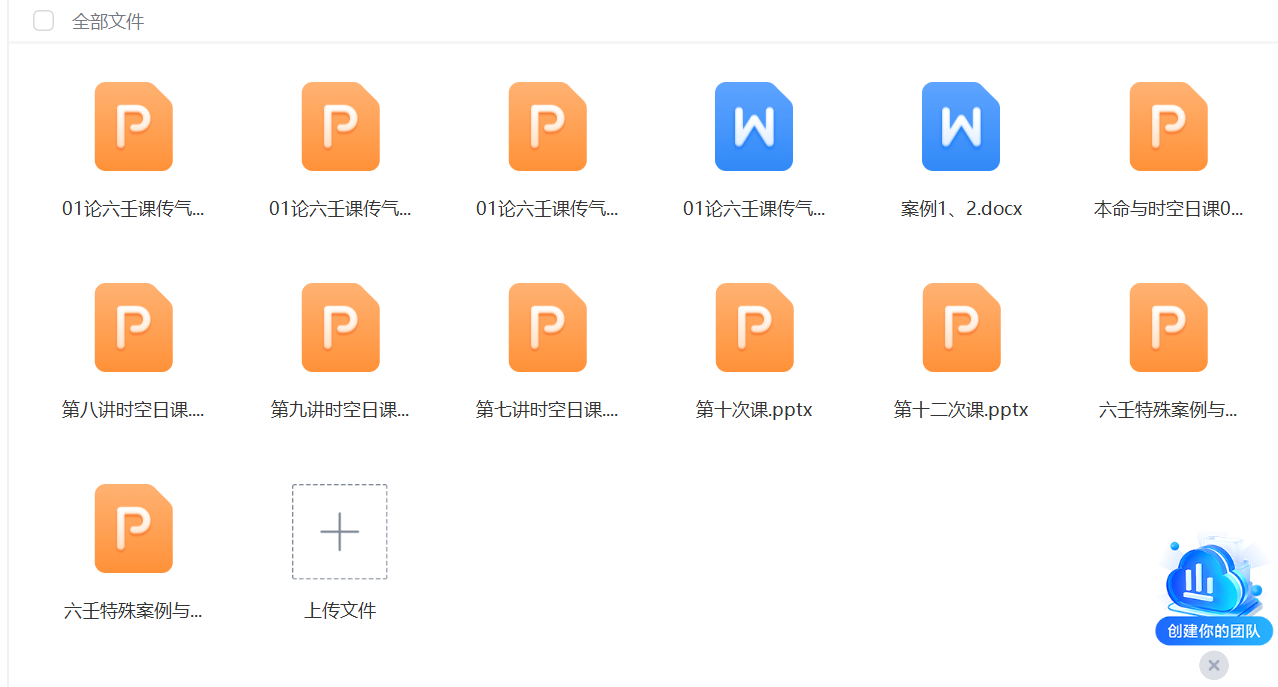Open the 第七讲时空日课 presentation icon
Image resolution: width=1278 pixels, height=687 pixels.
[547, 328]
